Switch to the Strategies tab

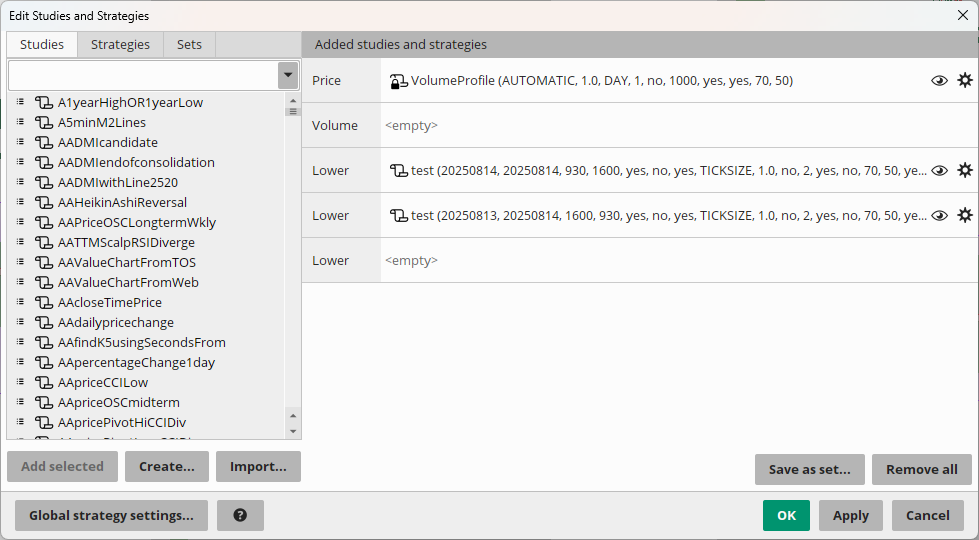tap(120, 45)
